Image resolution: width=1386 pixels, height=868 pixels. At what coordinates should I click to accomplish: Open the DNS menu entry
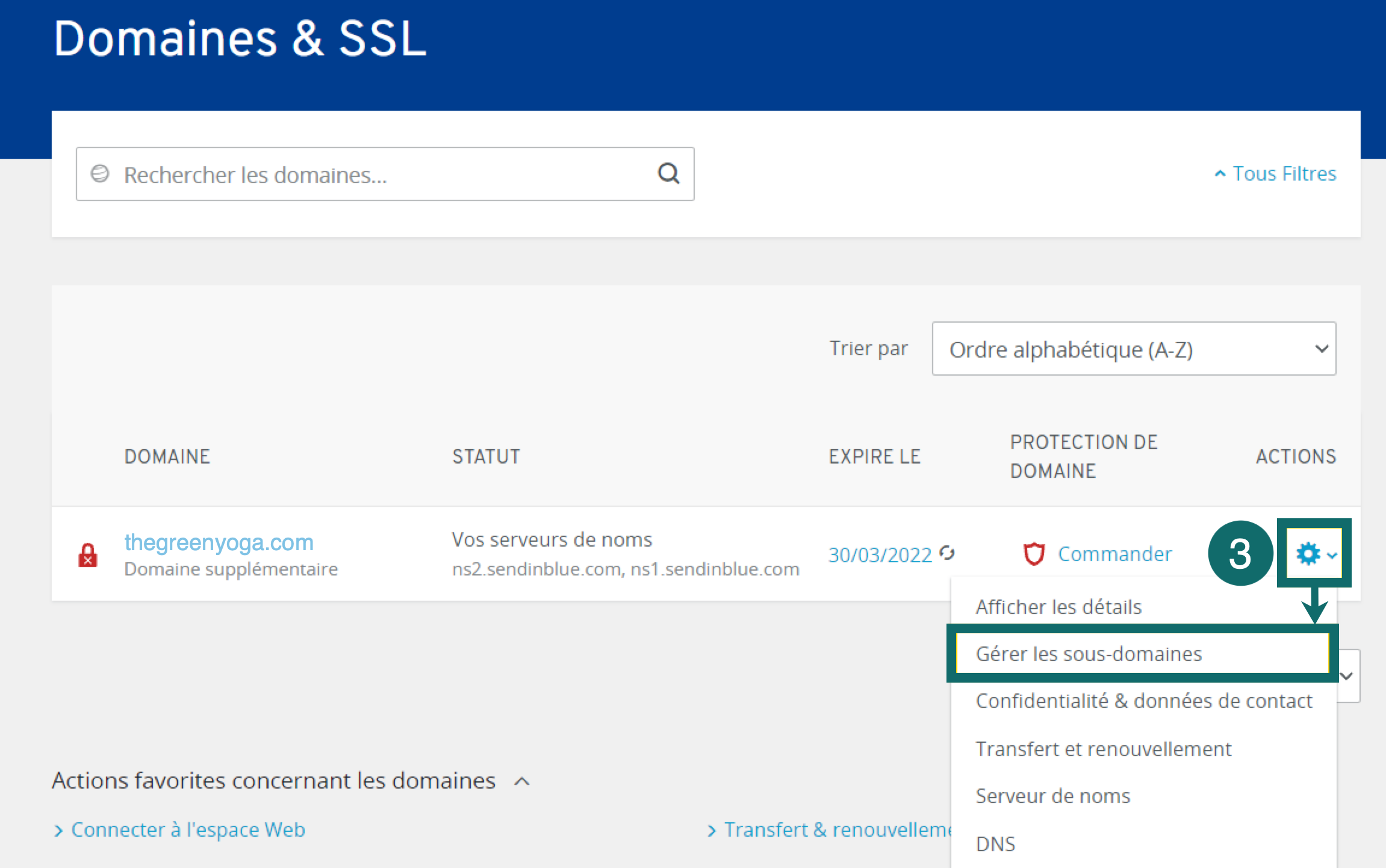pos(995,844)
